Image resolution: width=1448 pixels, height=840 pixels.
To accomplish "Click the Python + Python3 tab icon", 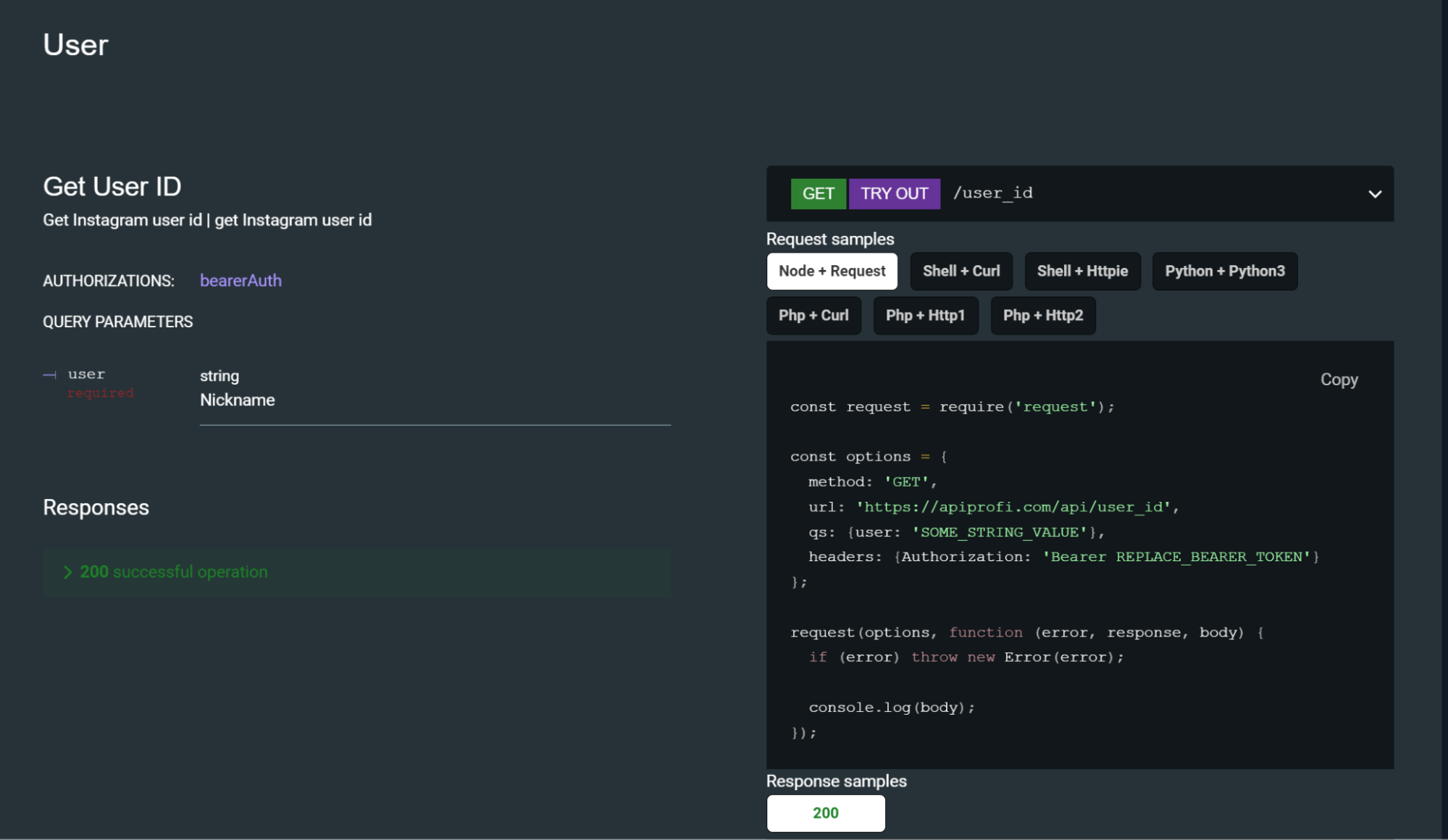I will 1224,271.
